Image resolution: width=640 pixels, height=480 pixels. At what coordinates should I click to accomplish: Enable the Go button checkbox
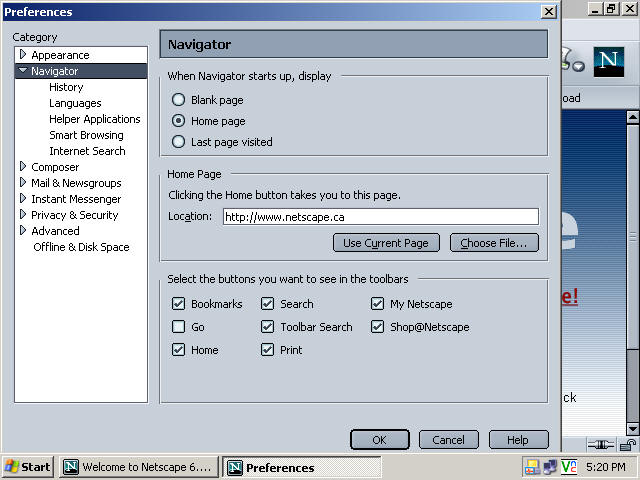click(x=178, y=327)
